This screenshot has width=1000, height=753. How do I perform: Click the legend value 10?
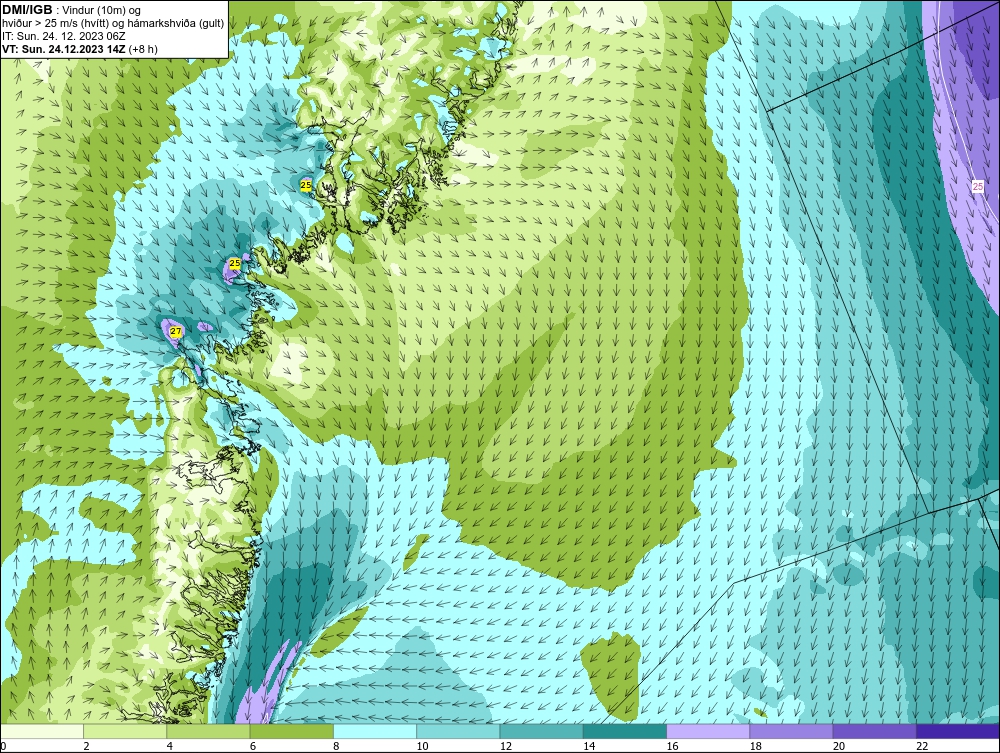click(x=422, y=746)
